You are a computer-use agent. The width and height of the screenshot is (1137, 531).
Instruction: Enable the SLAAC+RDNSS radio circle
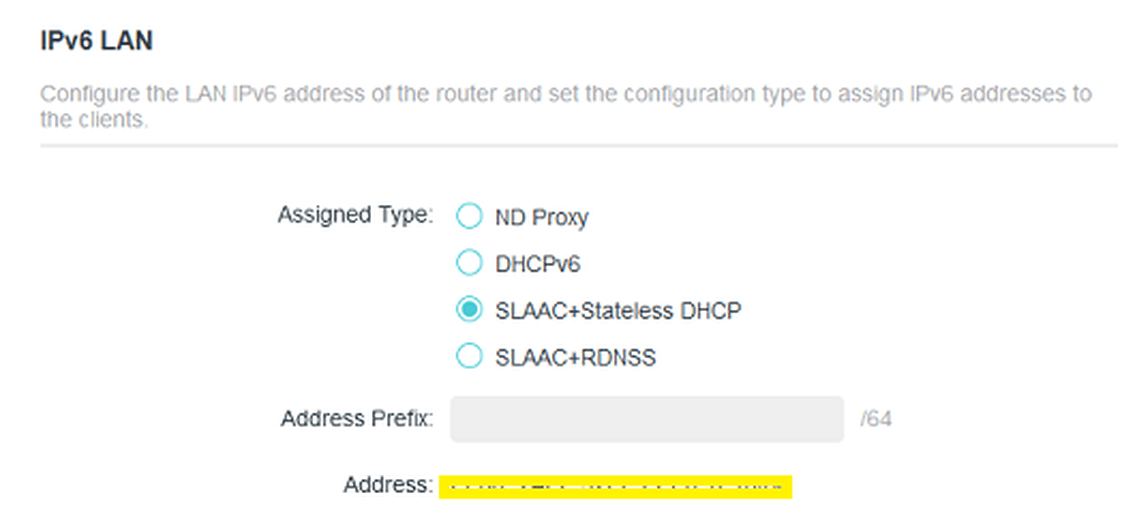[469, 356]
